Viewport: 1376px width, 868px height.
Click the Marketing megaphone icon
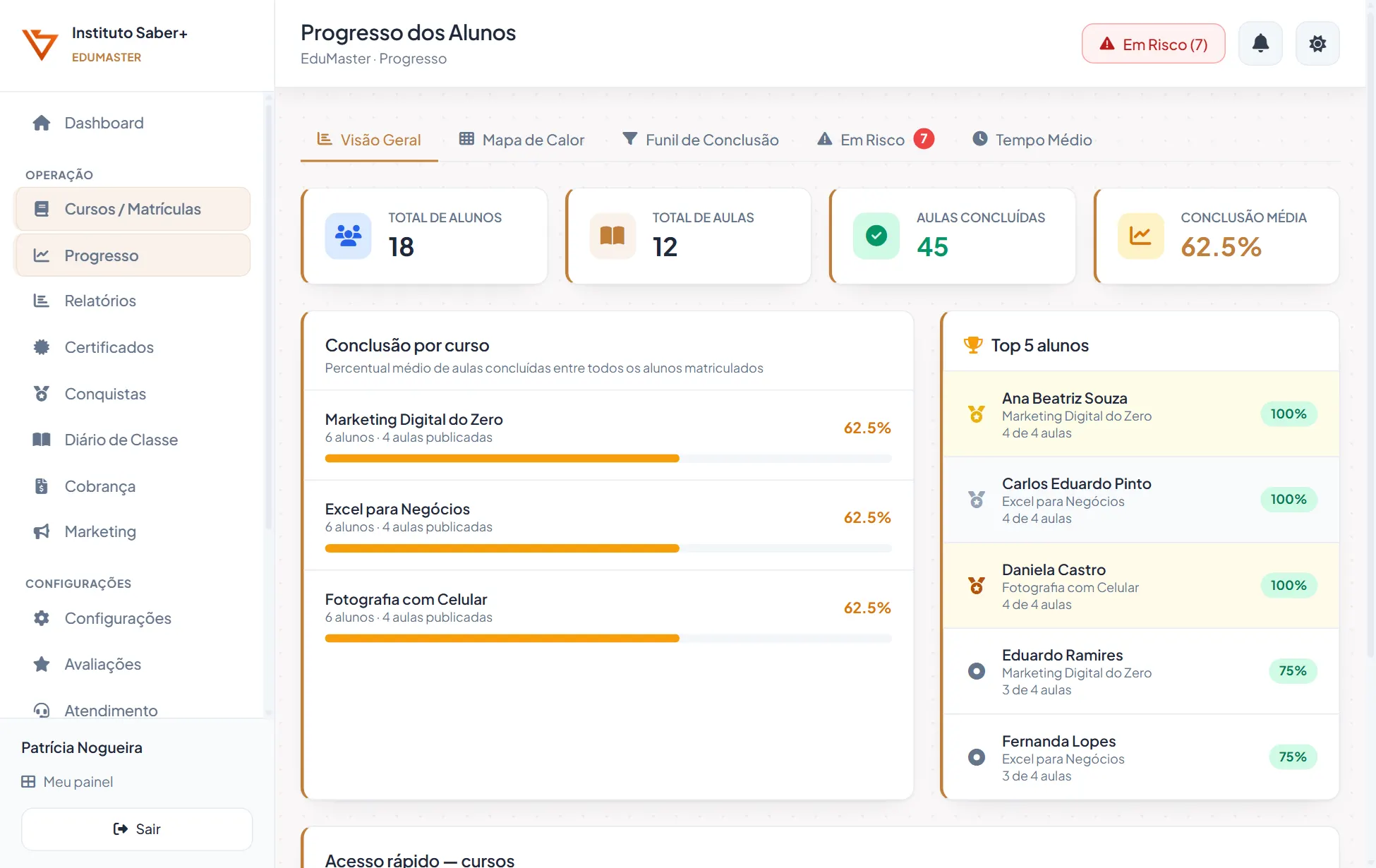pyautogui.click(x=42, y=531)
